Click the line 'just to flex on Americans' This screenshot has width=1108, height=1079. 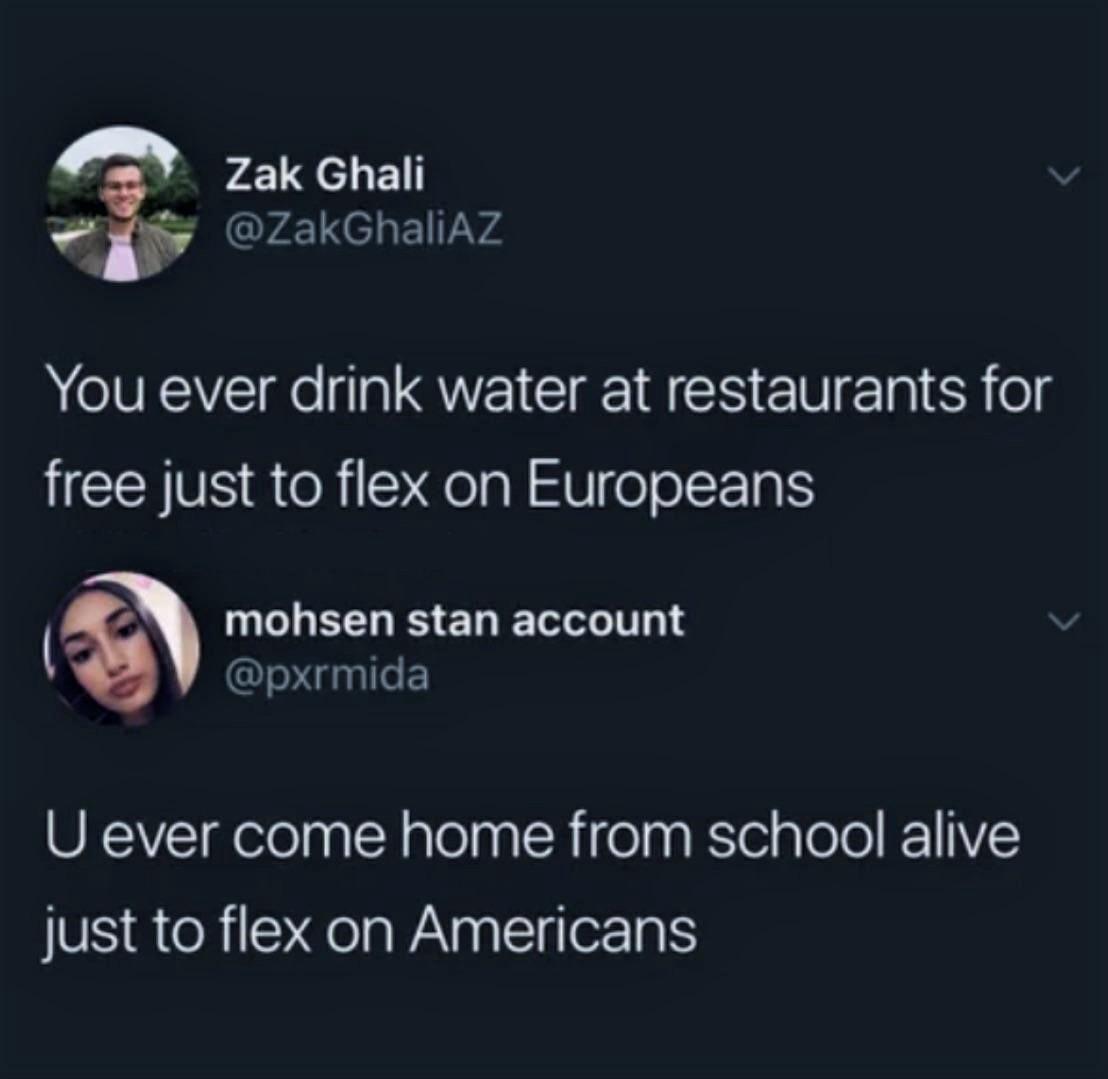tap(371, 932)
